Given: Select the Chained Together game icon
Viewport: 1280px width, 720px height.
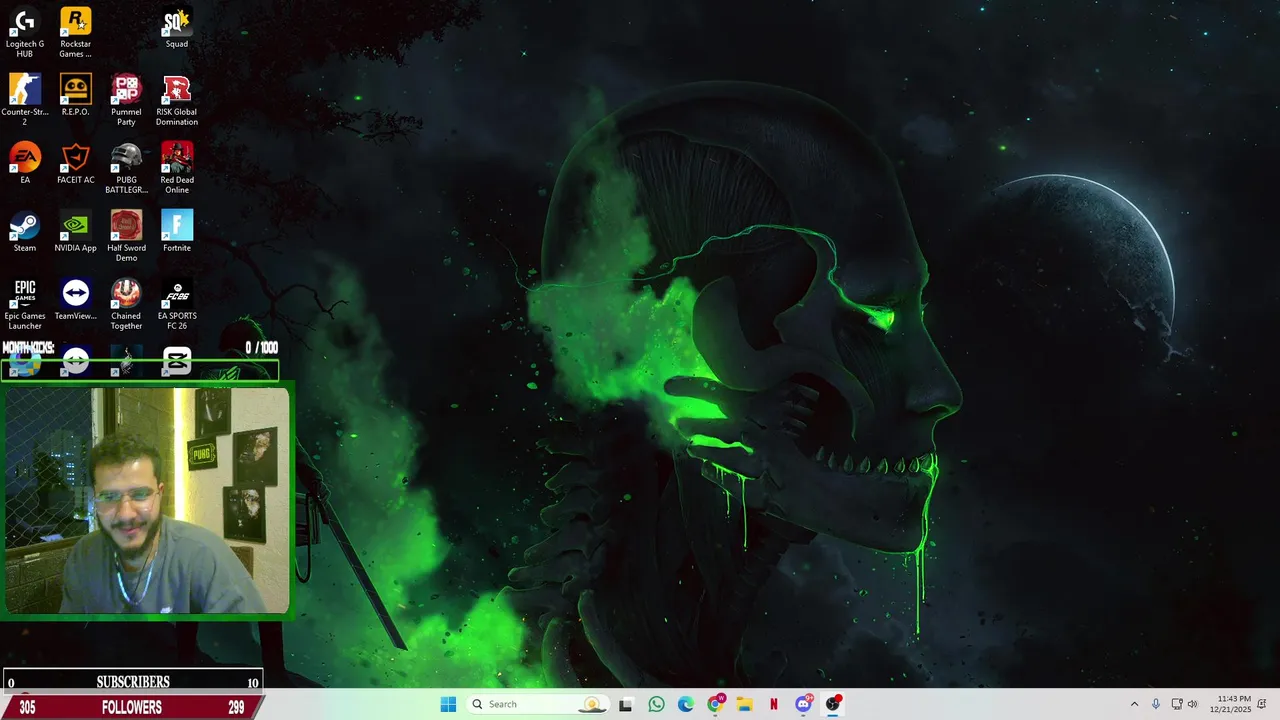Looking at the screenshot, I should (126, 304).
